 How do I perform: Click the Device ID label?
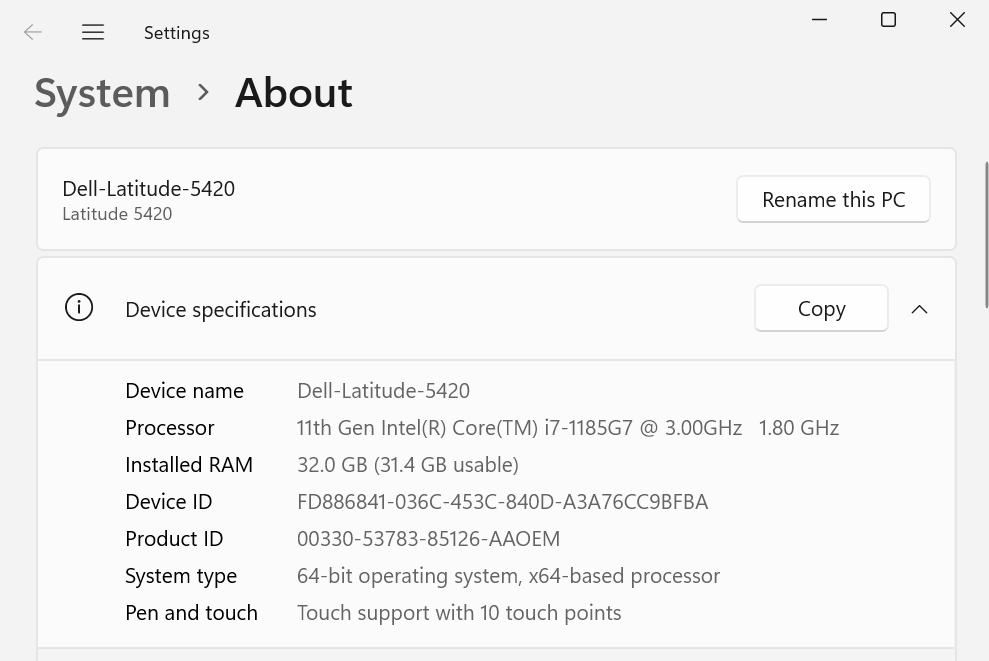click(x=168, y=502)
